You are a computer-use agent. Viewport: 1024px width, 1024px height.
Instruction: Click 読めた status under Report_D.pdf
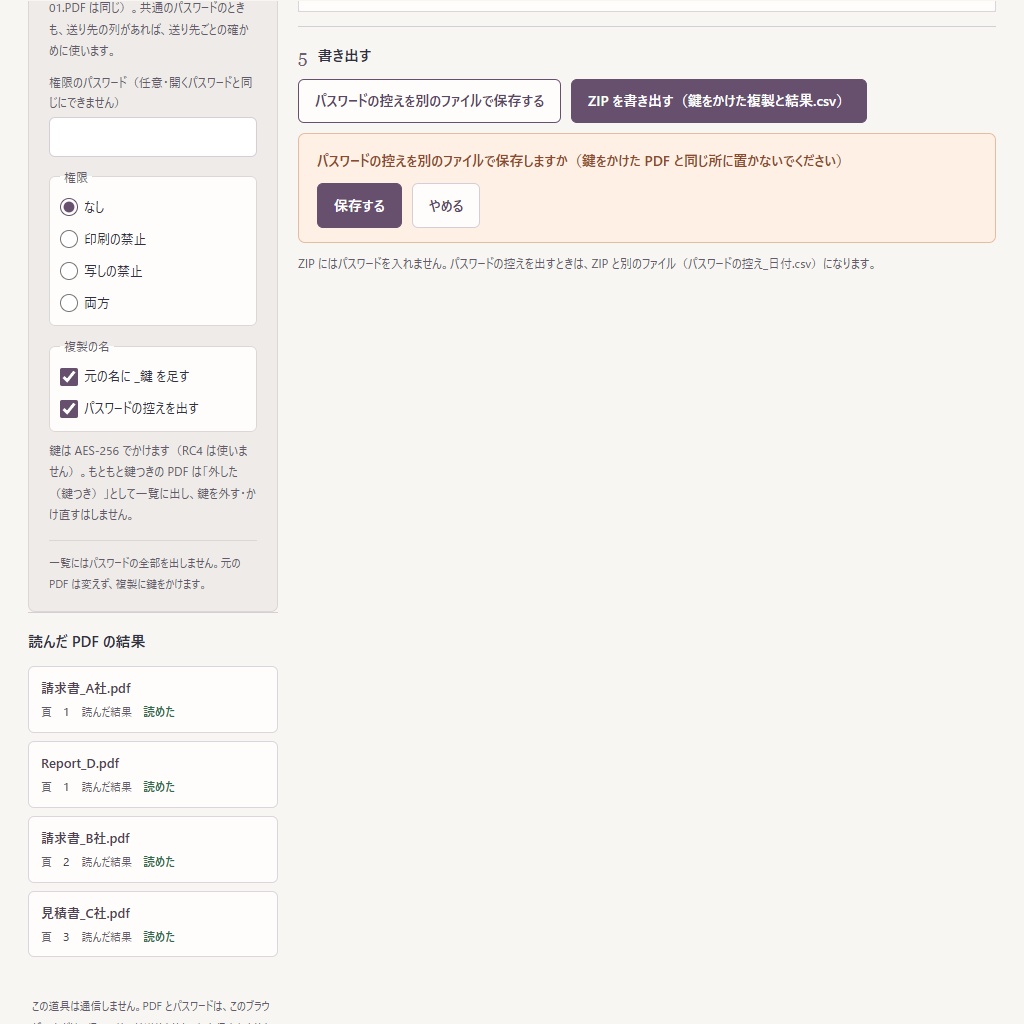(159, 787)
